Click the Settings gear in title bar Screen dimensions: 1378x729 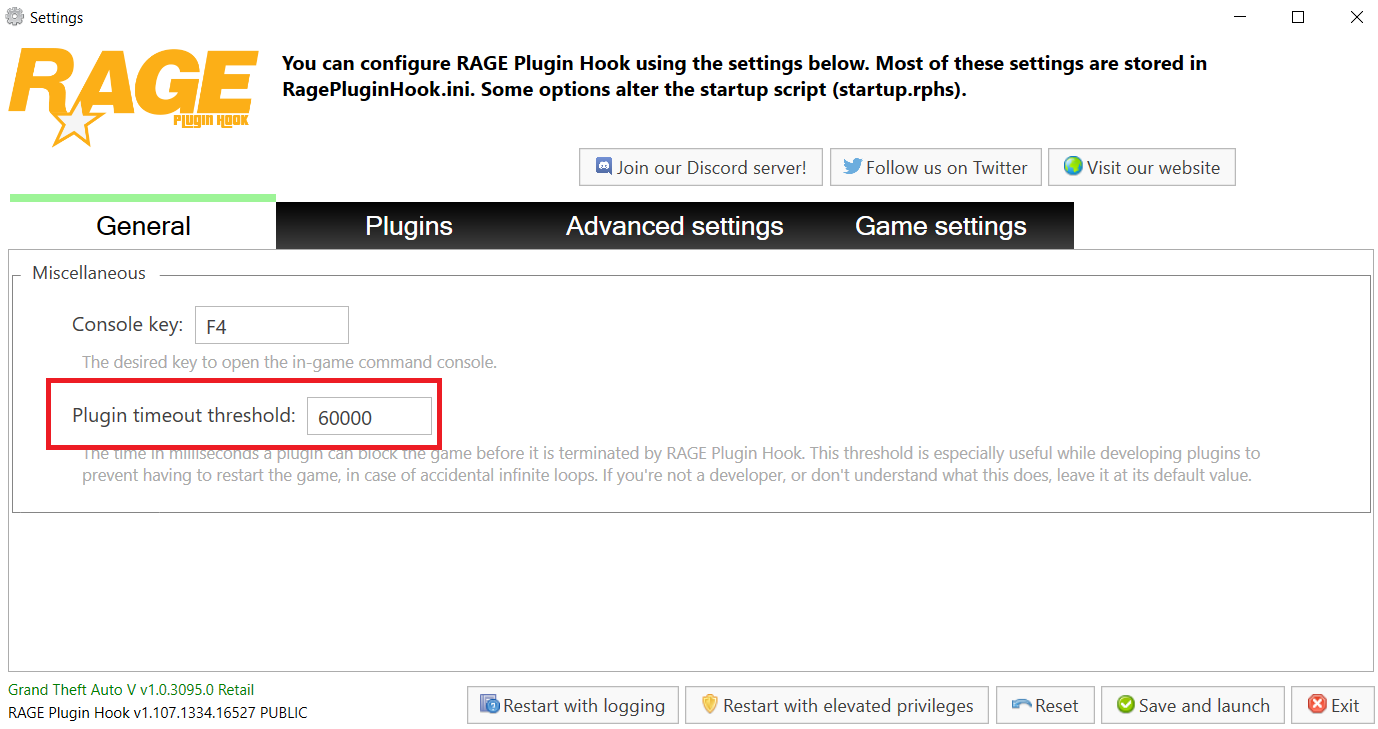click(x=15, y=17)
